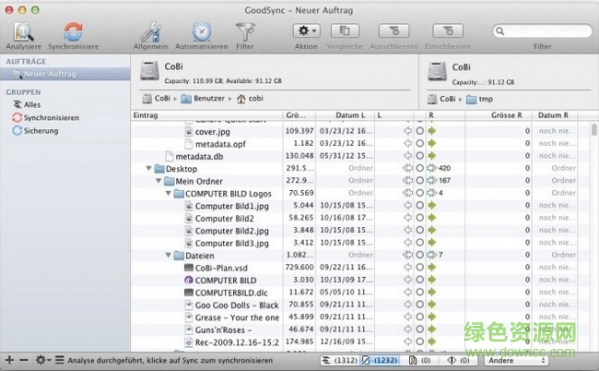This screenshot has height=371, width=599.
Task: Remove job with minus icon
Action: (x=24, y=360)
